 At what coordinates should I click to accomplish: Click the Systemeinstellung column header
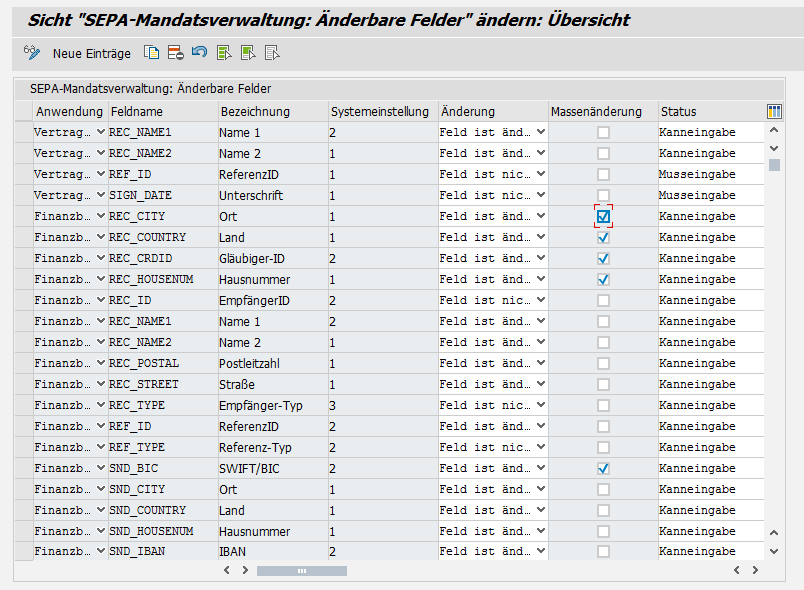point(382,111)
